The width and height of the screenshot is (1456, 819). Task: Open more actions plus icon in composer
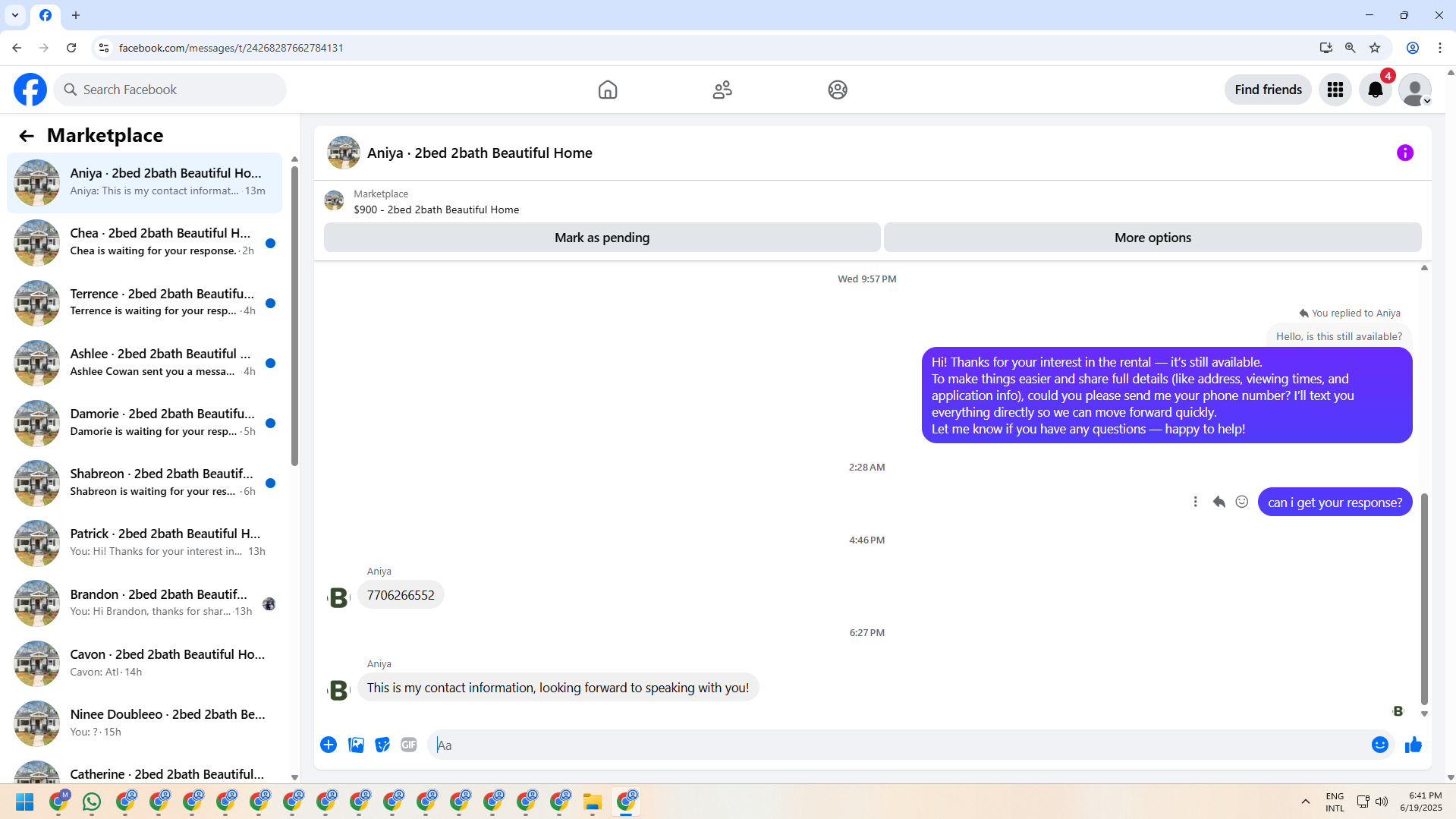pos(329,745)
